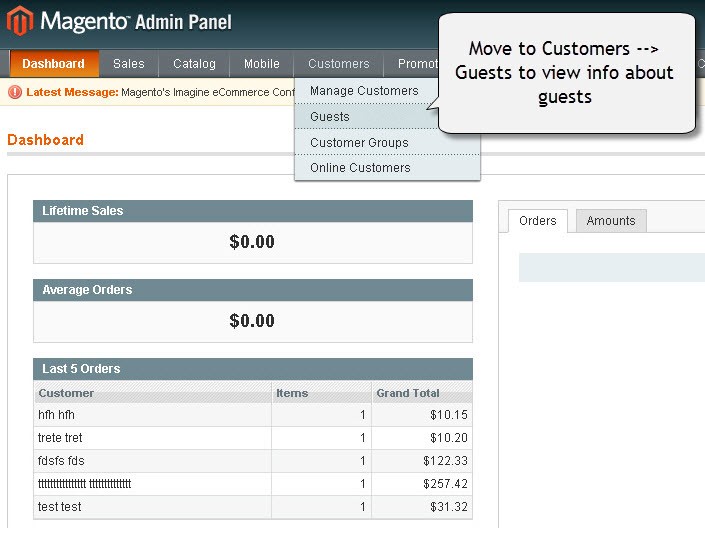The image size is (705, 536).
Task: Sort by Grand Total column header
Action: (422, 393)
